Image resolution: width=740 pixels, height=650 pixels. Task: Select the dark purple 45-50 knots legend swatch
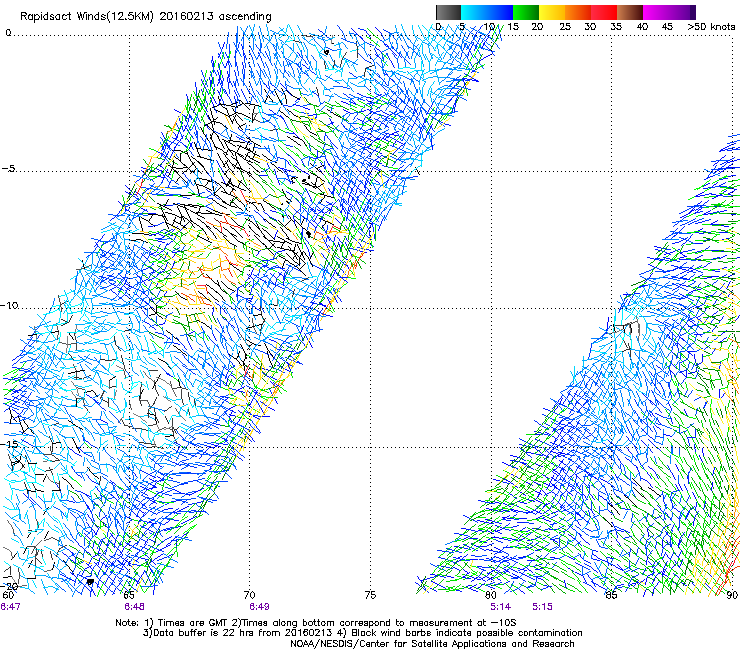tap(682, 12)
